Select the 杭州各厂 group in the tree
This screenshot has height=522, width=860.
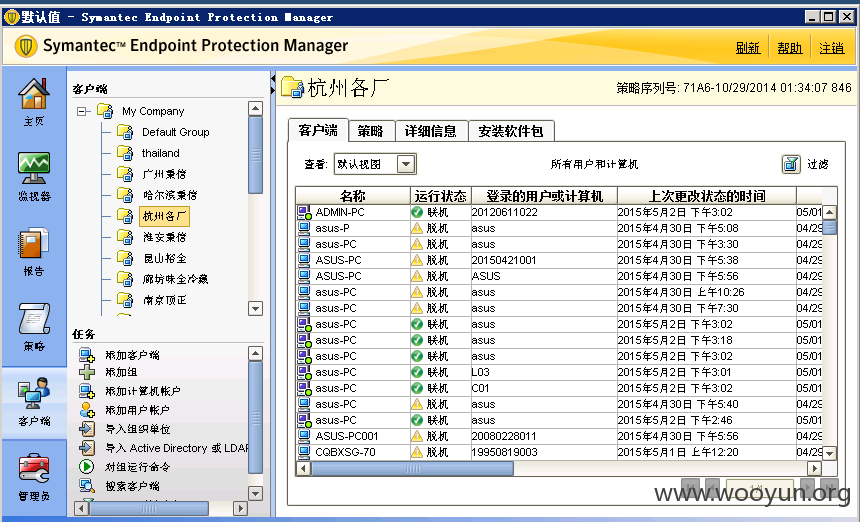165,216
